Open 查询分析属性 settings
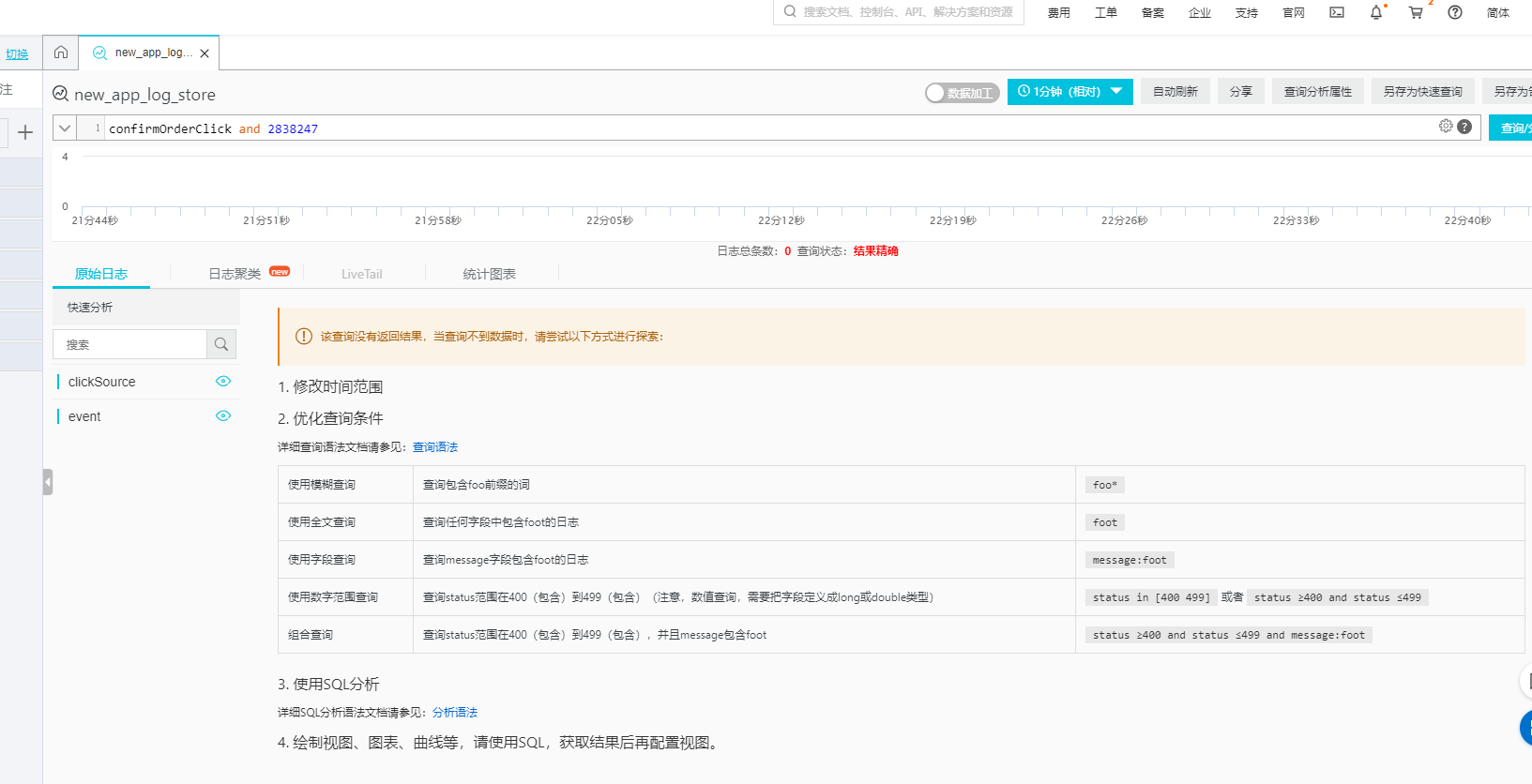The width and height of the screenshot is (1532, 784). click(1318, 92)
